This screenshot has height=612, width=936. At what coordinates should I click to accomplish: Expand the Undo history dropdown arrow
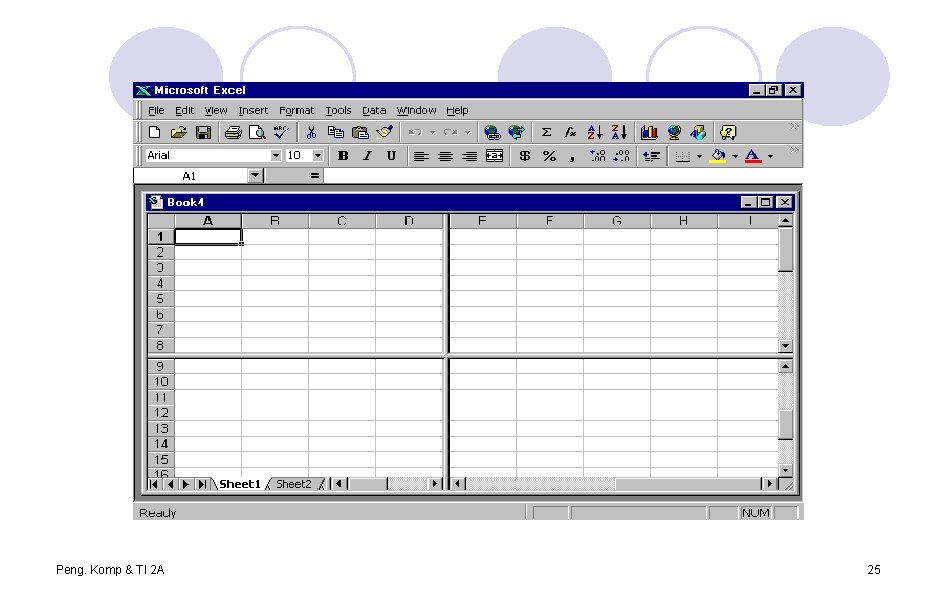coord(432,133)
